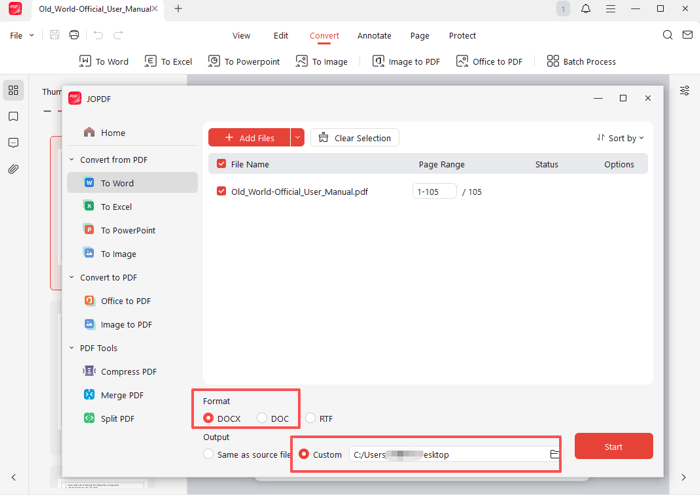Screen dimensions: 700x495
Task: Click the To Excel toolbar icon
Action: pyautogui.click(x=150, y=61)
